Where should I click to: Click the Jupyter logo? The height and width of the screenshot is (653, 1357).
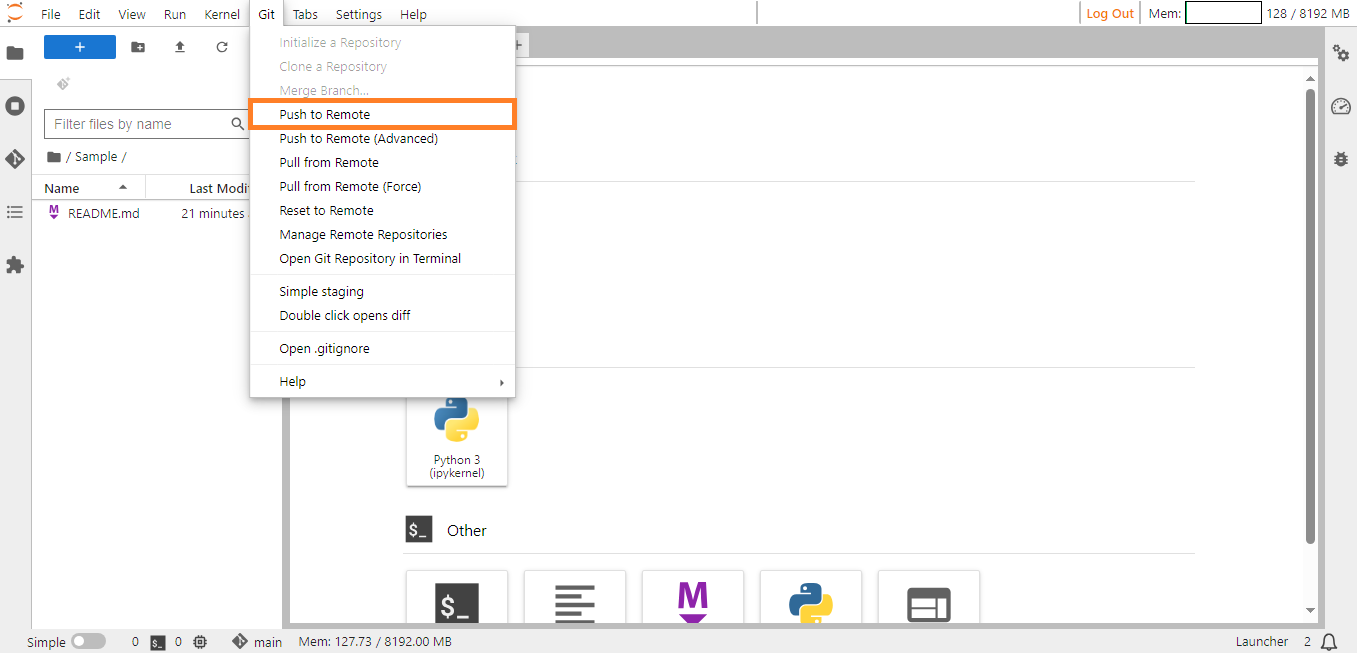coord(15,13)
